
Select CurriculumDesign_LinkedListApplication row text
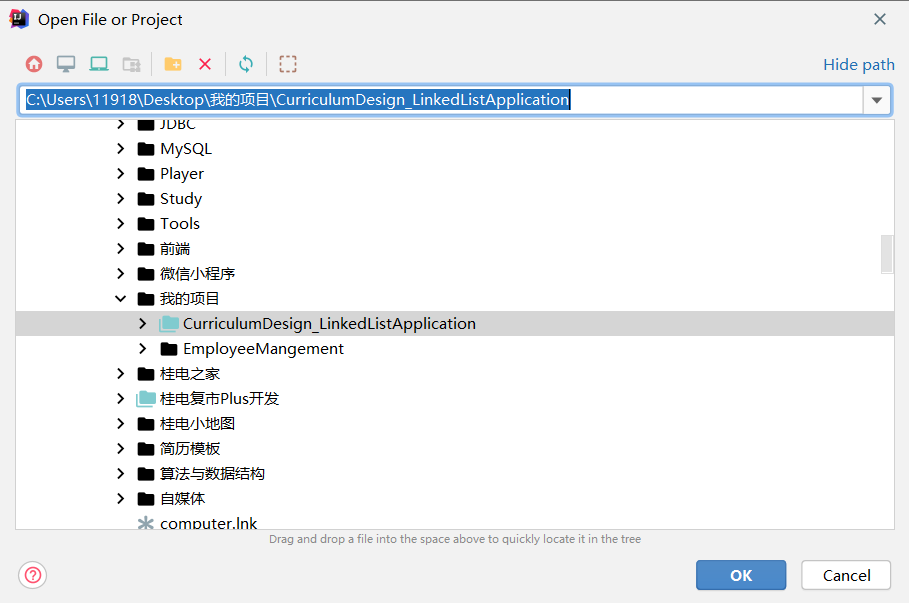[329, 324]
